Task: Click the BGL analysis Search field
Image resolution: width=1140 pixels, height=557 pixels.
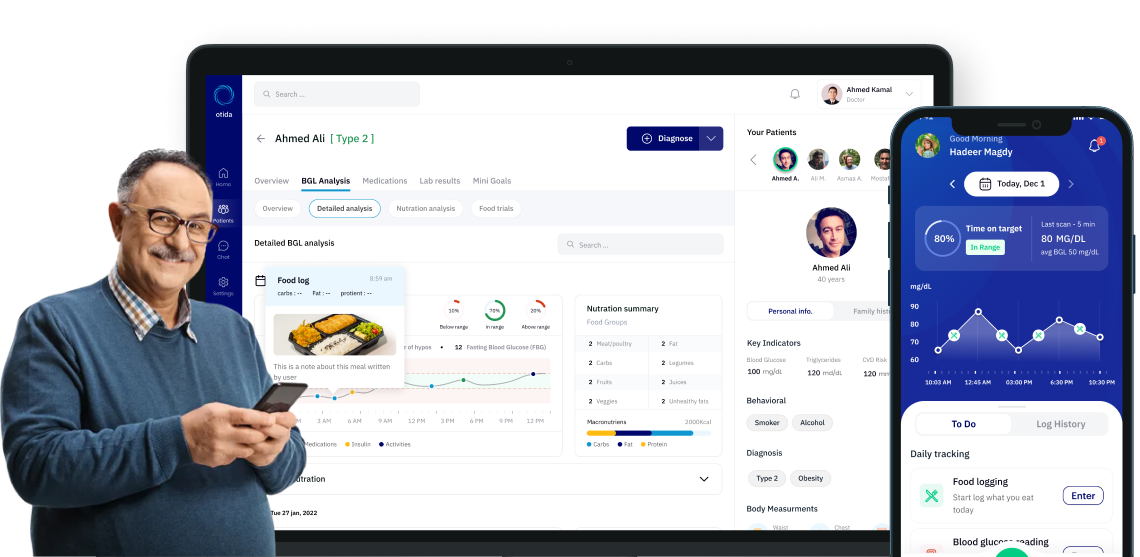Action: [641, 244]
